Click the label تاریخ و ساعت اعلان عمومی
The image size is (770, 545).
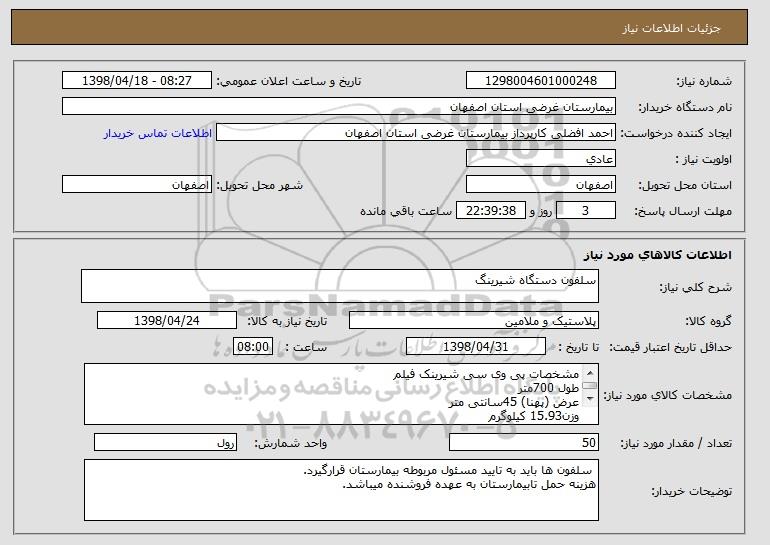pos(289,81)
